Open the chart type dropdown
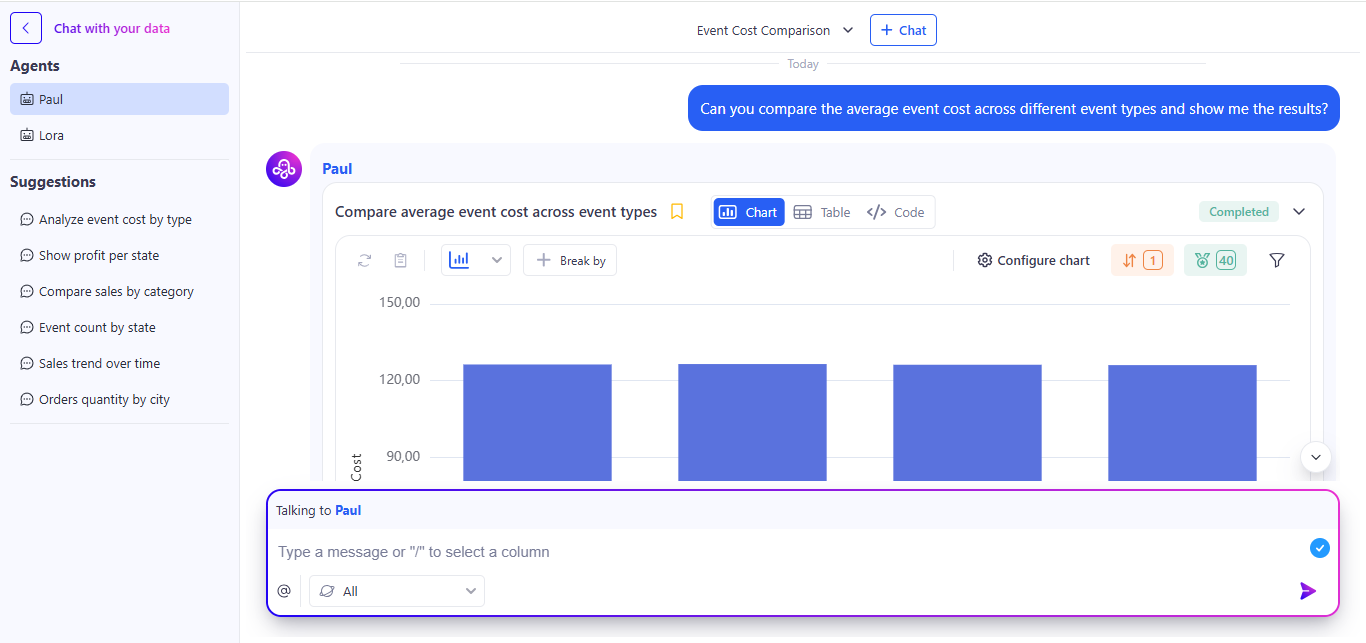1366x643 pixels. (476, 260)
